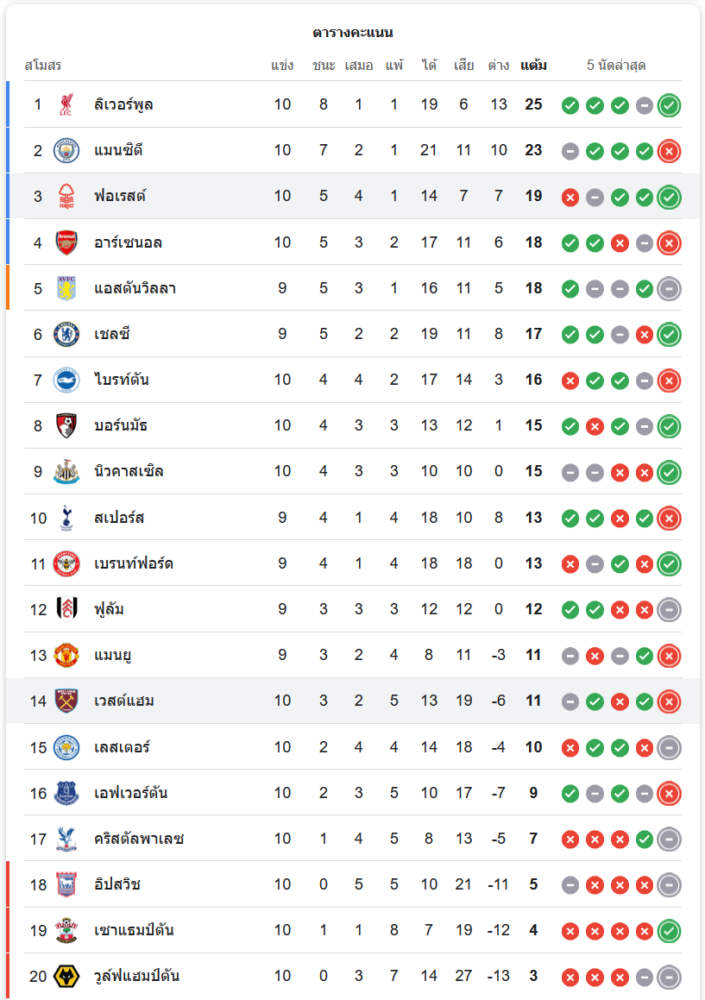Viewport: 705px width, 1000px height.
Task: Click the Arsenal club crest icon
Action: (x=66, y=242)
